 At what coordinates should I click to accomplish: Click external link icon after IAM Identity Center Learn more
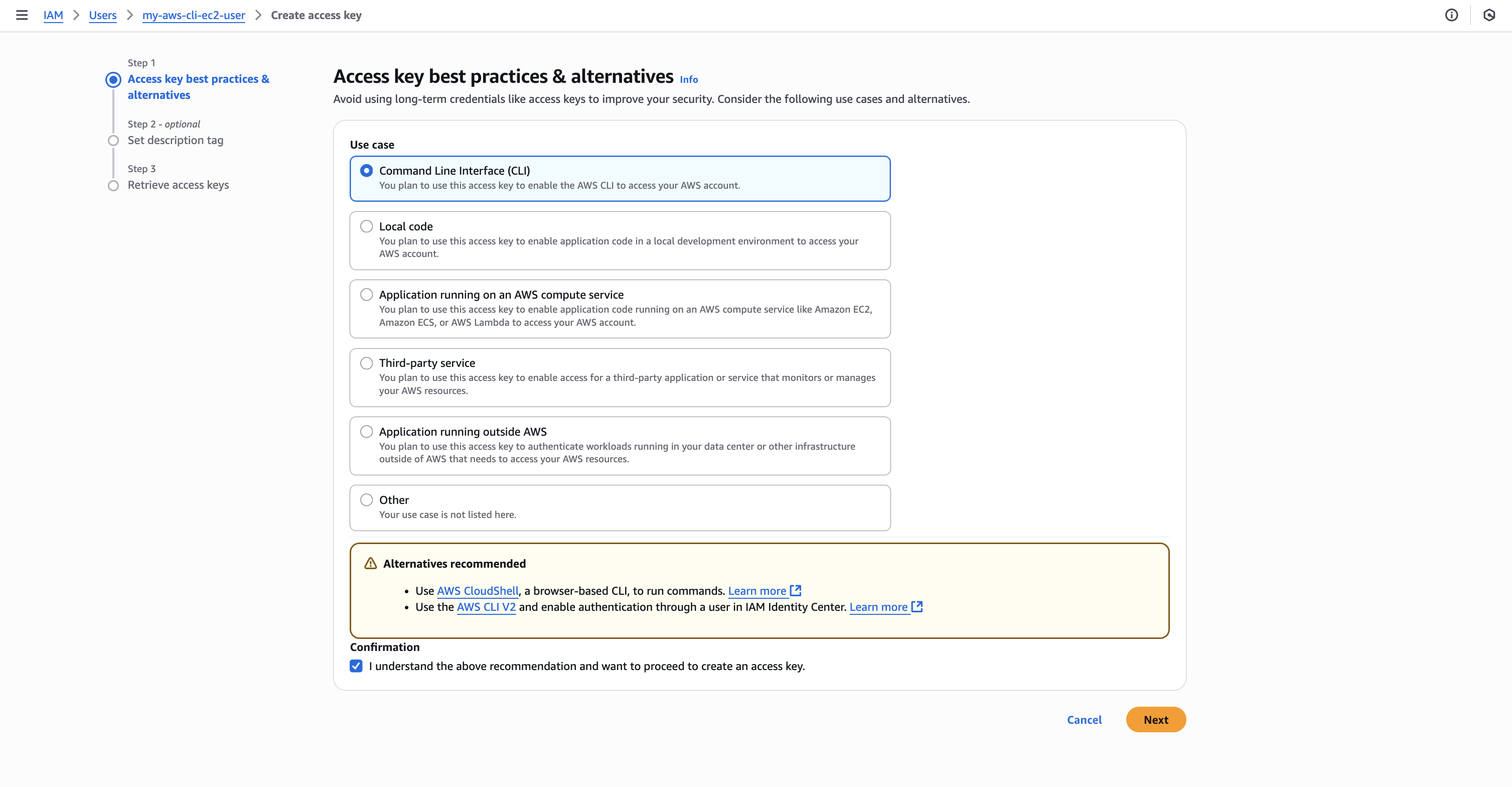pos(918,607)
